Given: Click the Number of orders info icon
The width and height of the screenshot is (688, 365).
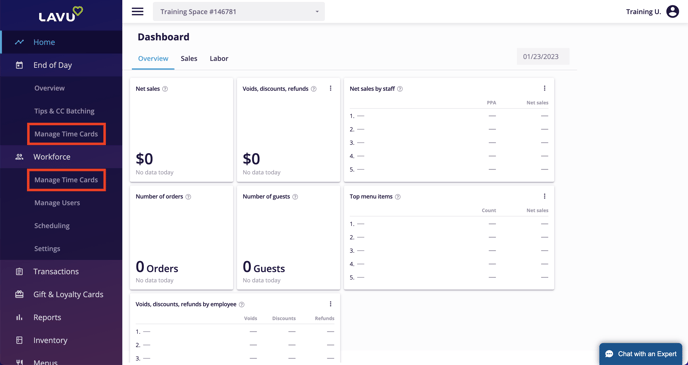Looking at the screenshot, I should pyautogui.click(x=188, y=197).
